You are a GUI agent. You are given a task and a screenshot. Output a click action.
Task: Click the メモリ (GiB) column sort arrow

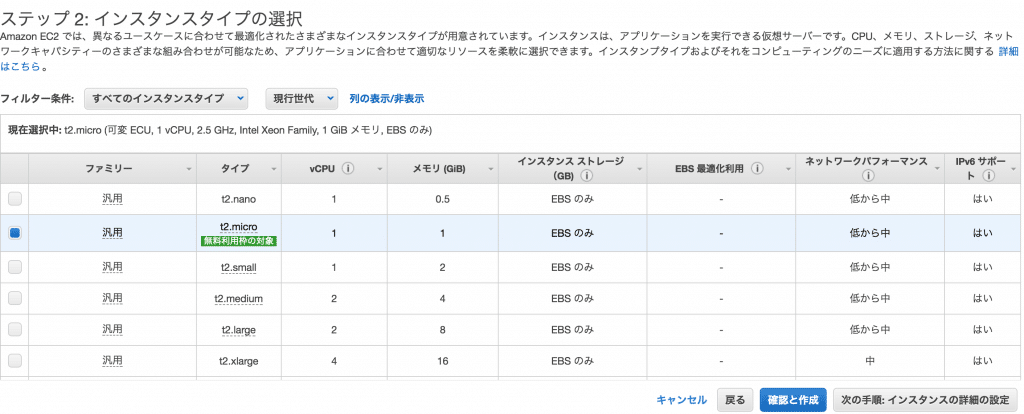tap(490, 169)
